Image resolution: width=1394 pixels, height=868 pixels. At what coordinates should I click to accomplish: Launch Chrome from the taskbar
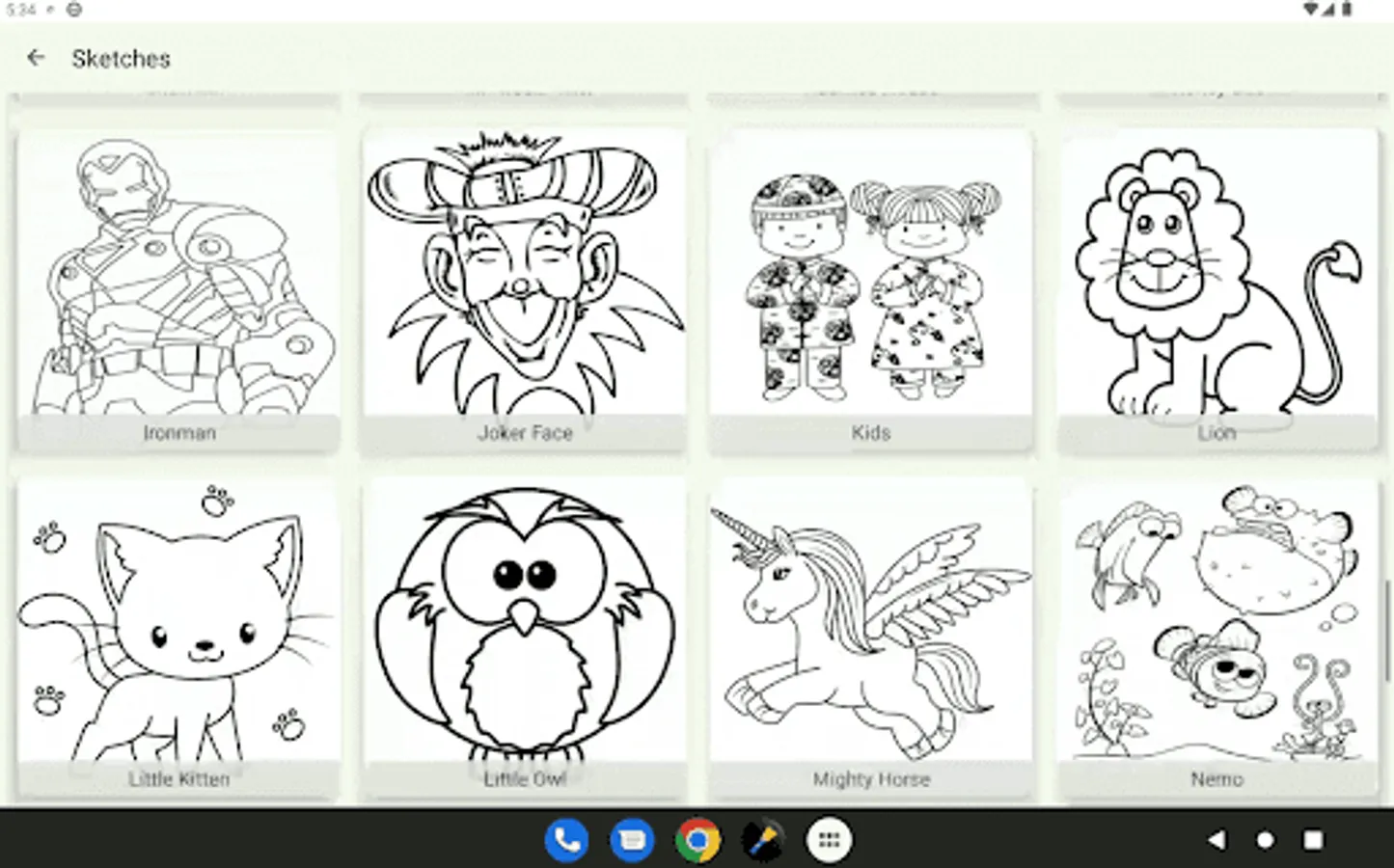tap(697, 840)
